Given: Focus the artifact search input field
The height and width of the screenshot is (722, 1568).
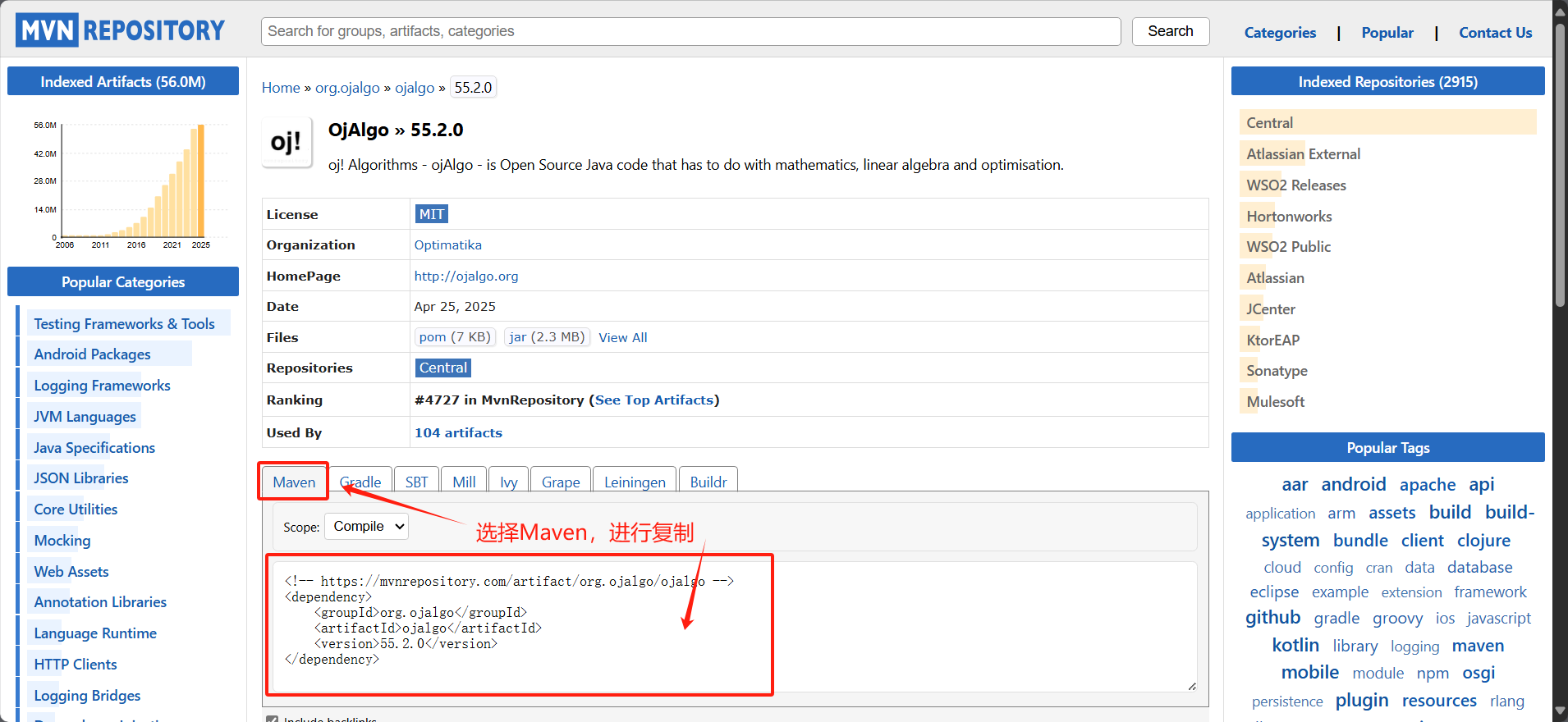Looking at the screenshot, I should [x=690, y=31].
